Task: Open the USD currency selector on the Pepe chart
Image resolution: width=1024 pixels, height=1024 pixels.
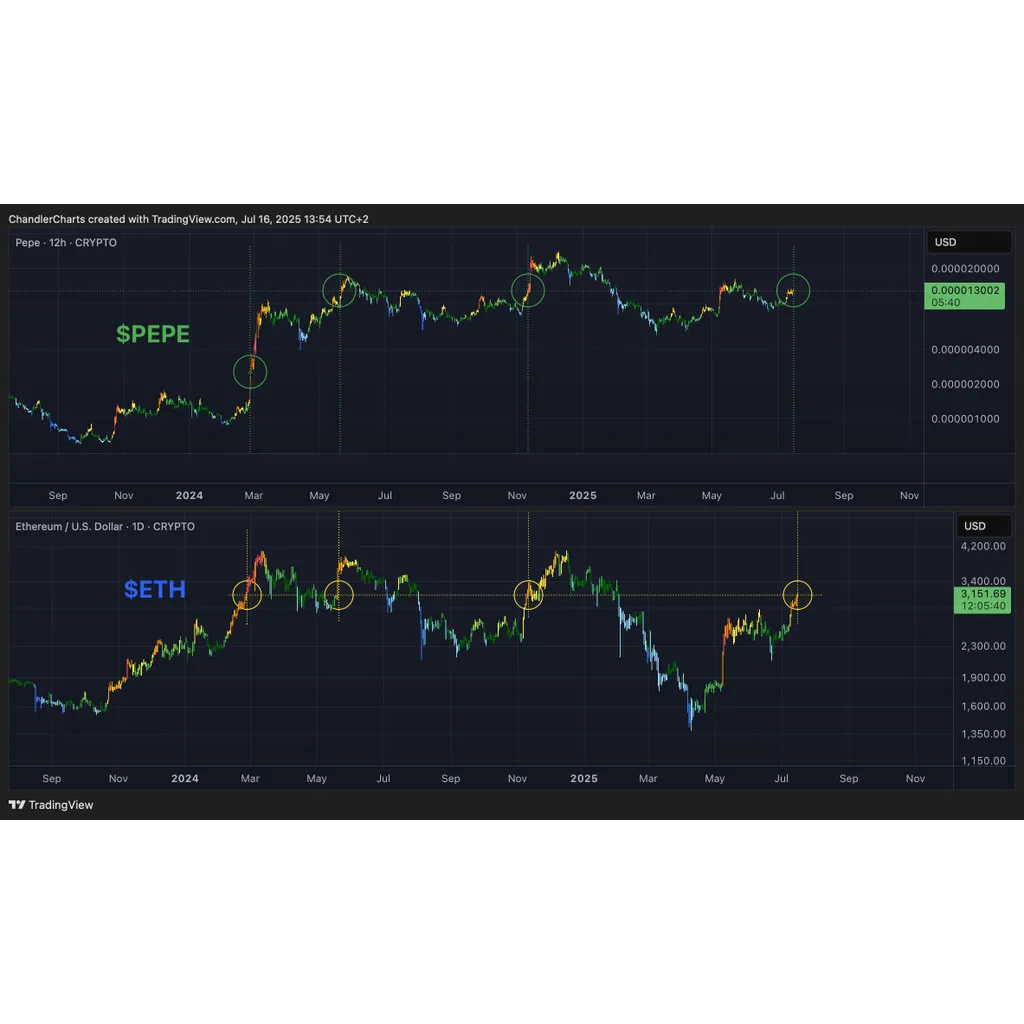Action: tap(968, 242)
